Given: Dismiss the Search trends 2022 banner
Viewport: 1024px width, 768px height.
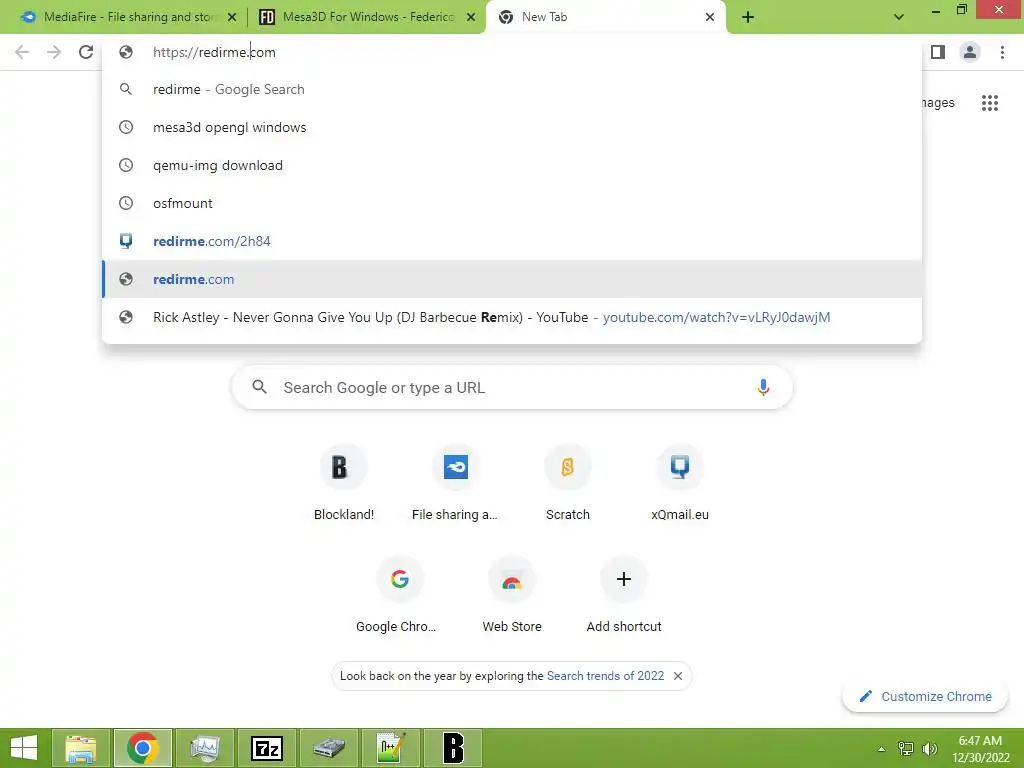Looking at the screenshot, I should (x=678, y=676).
